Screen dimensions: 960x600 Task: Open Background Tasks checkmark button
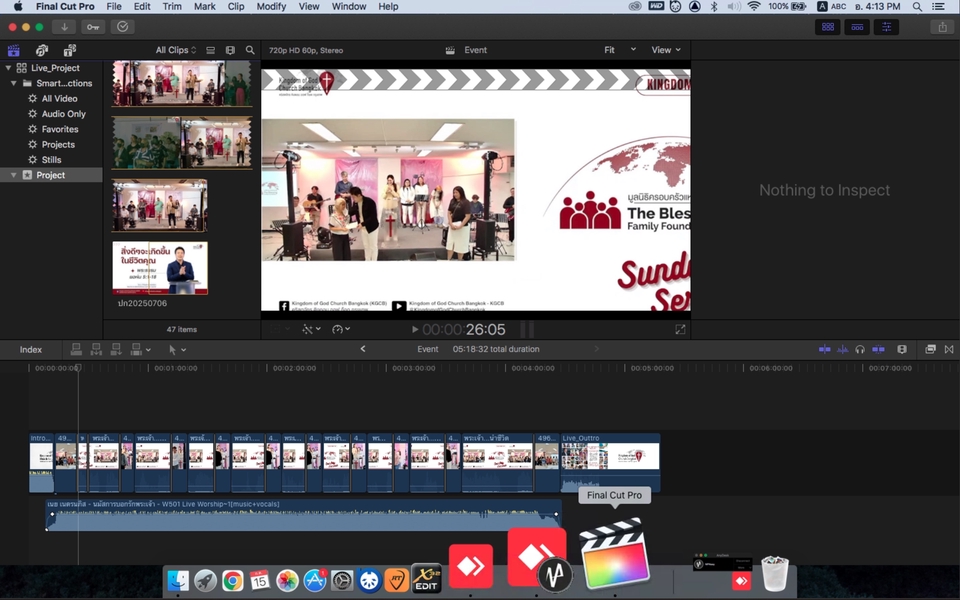[122, 27]
